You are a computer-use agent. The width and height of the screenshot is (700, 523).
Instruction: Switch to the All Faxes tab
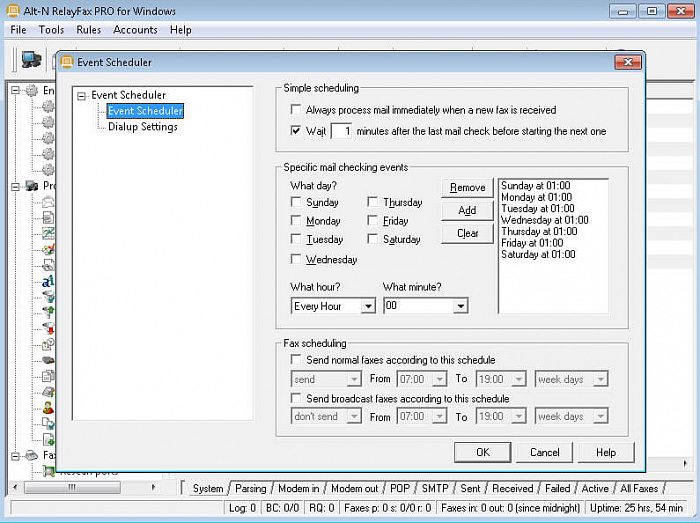639,489
